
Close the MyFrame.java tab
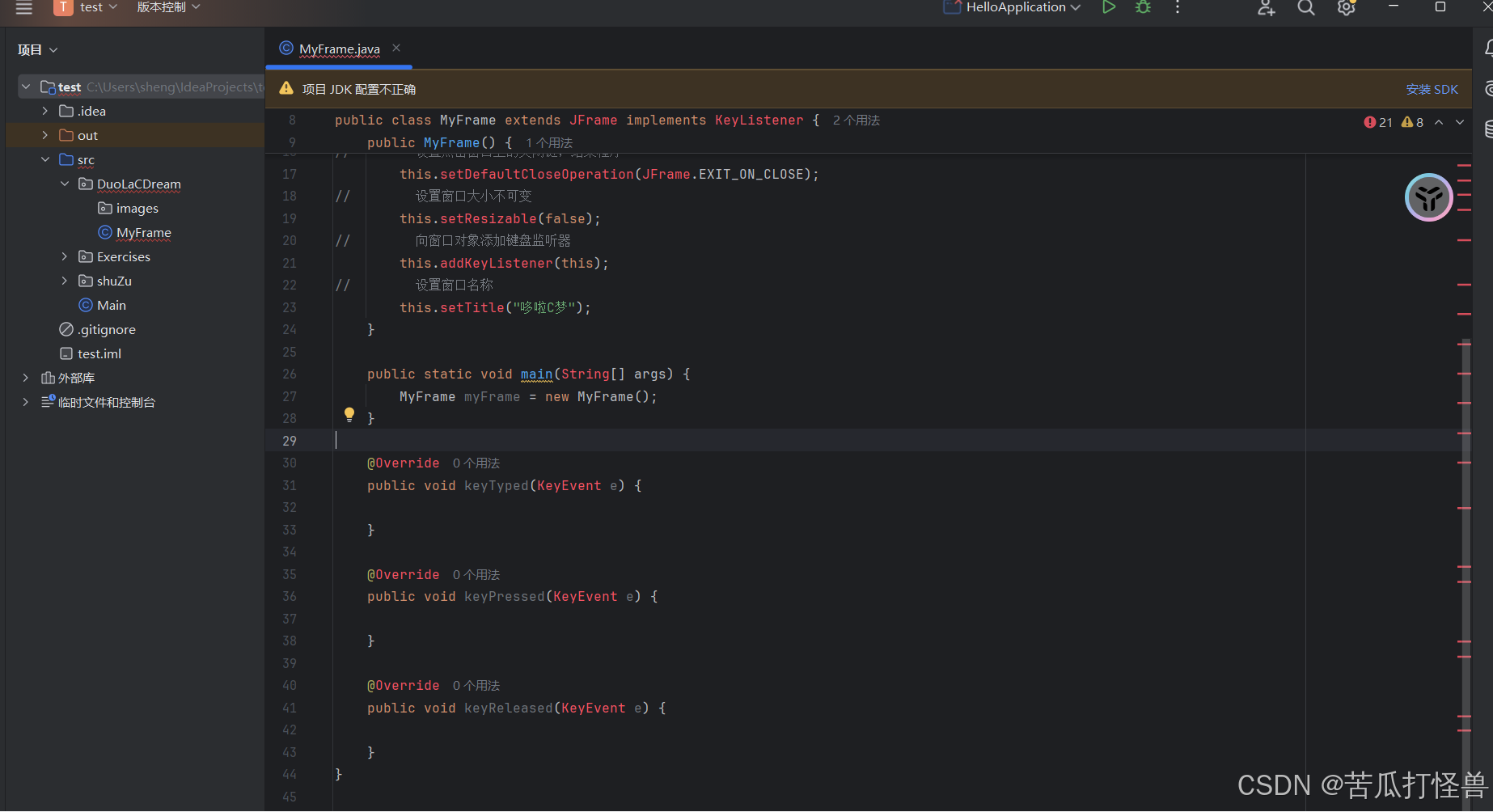click(396, 48)
